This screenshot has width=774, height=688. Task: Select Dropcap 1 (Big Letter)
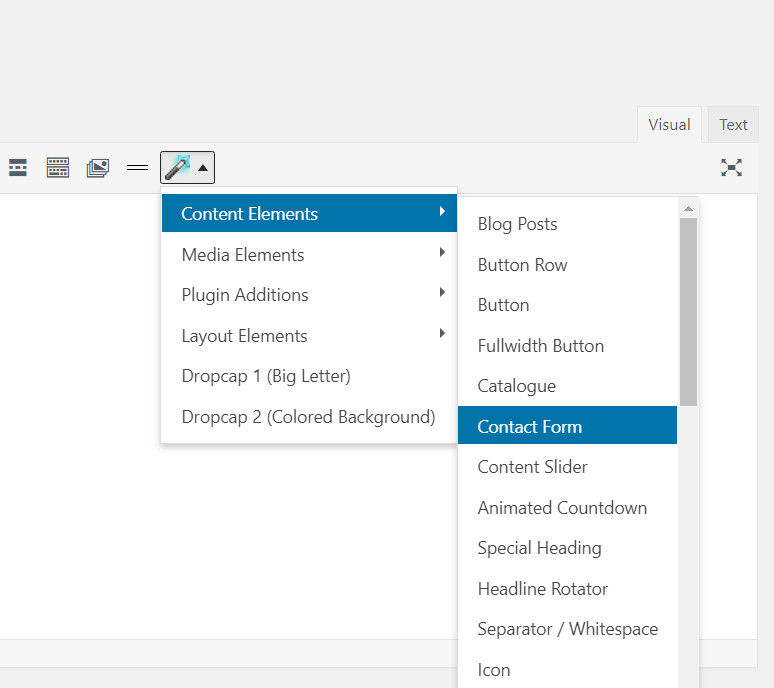(x=310, y=376)
